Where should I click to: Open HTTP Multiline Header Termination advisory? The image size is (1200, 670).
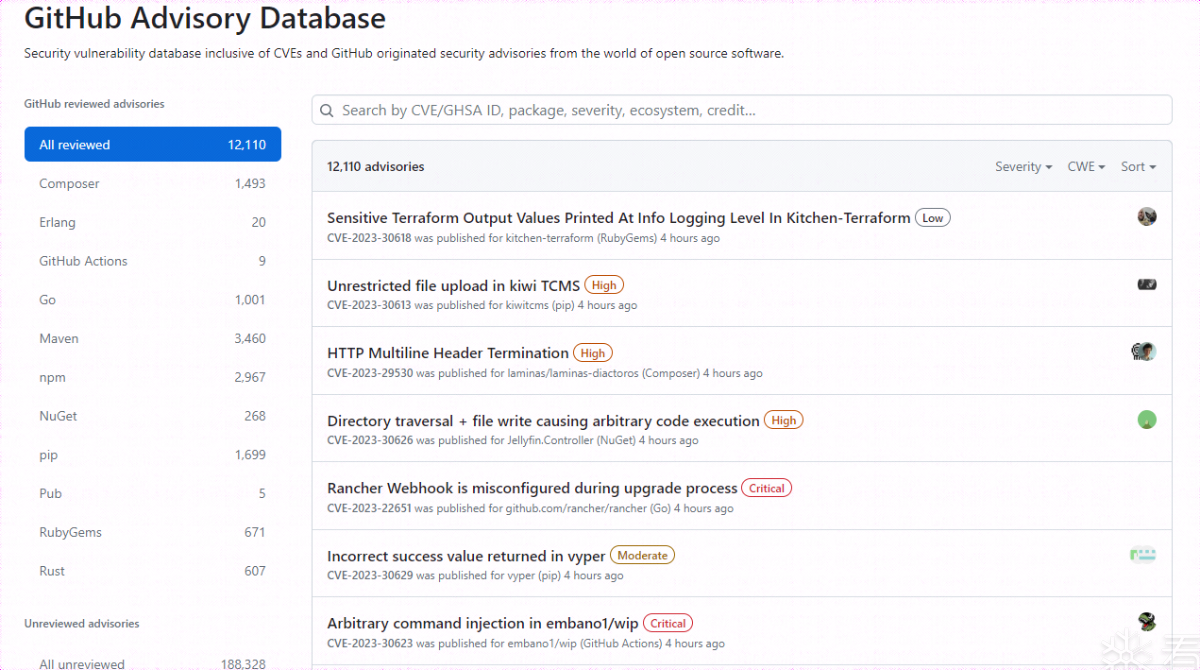click(x=448, y=353)
